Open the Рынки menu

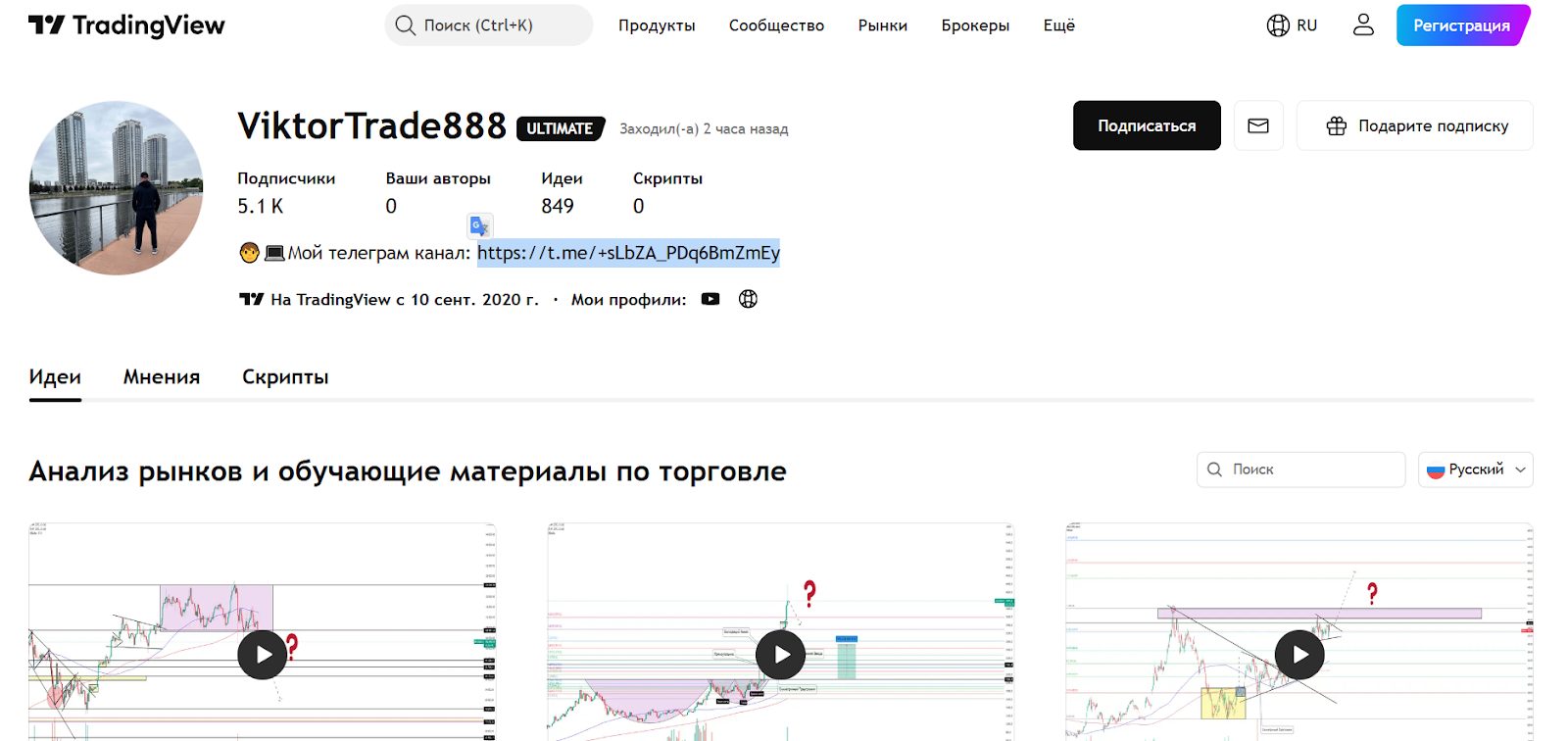883,25
